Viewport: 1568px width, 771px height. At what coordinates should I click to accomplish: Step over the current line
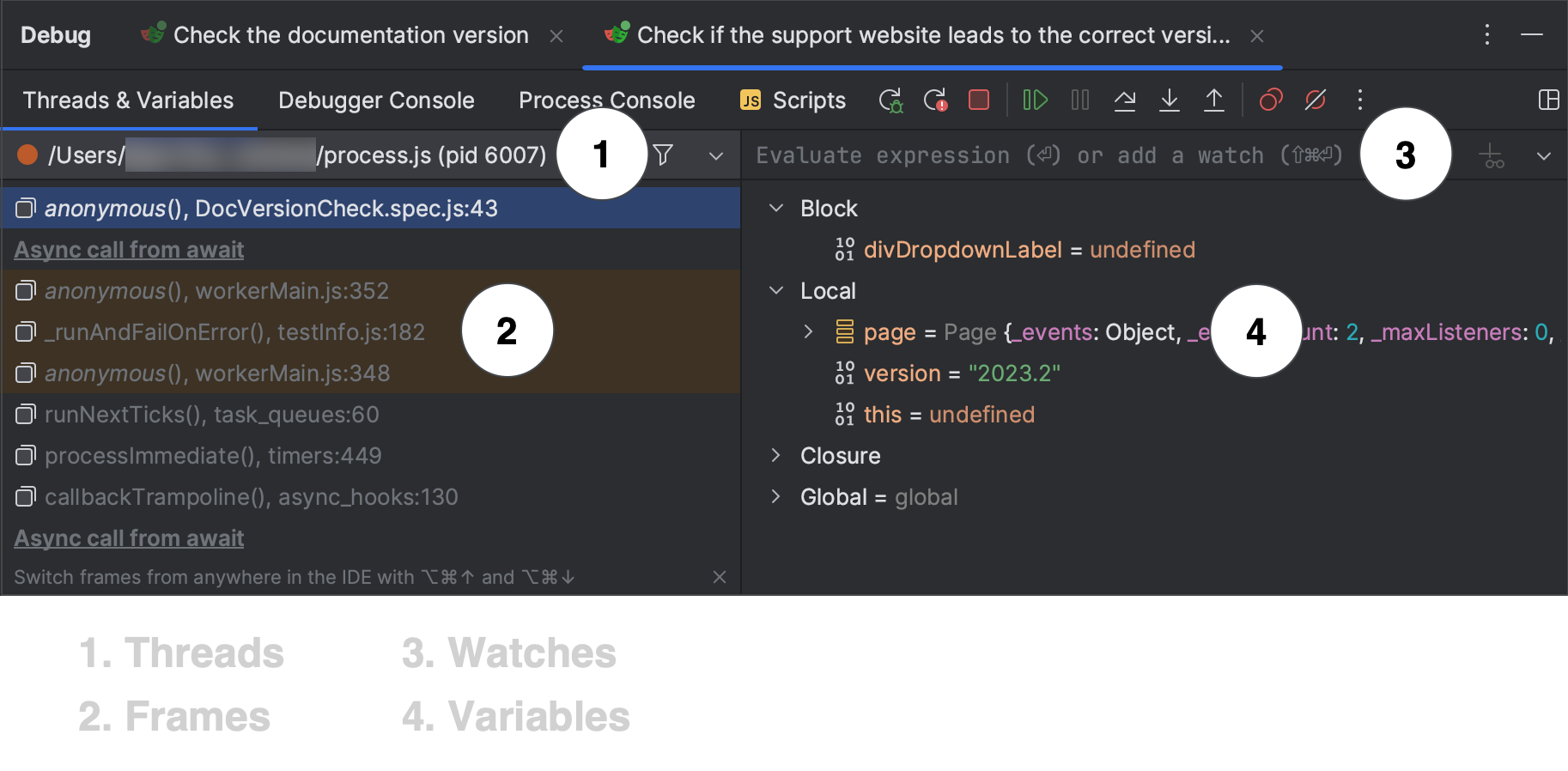click(x=1126, y=100)
